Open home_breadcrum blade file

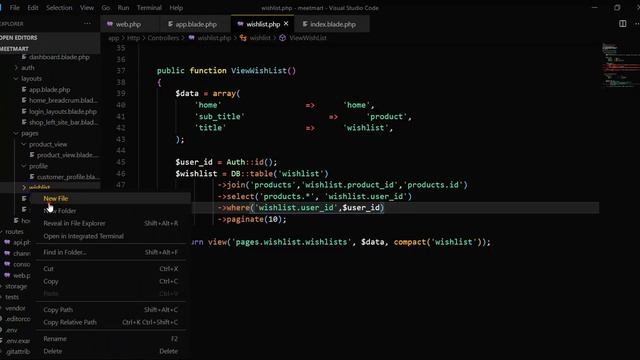tap(63, 100)
